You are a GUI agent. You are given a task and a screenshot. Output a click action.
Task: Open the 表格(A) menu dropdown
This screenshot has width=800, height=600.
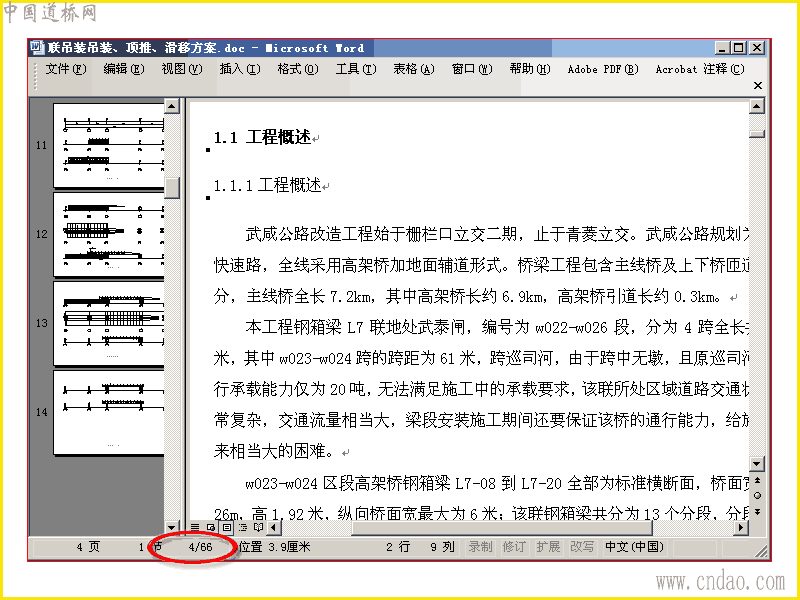(414, 69)
